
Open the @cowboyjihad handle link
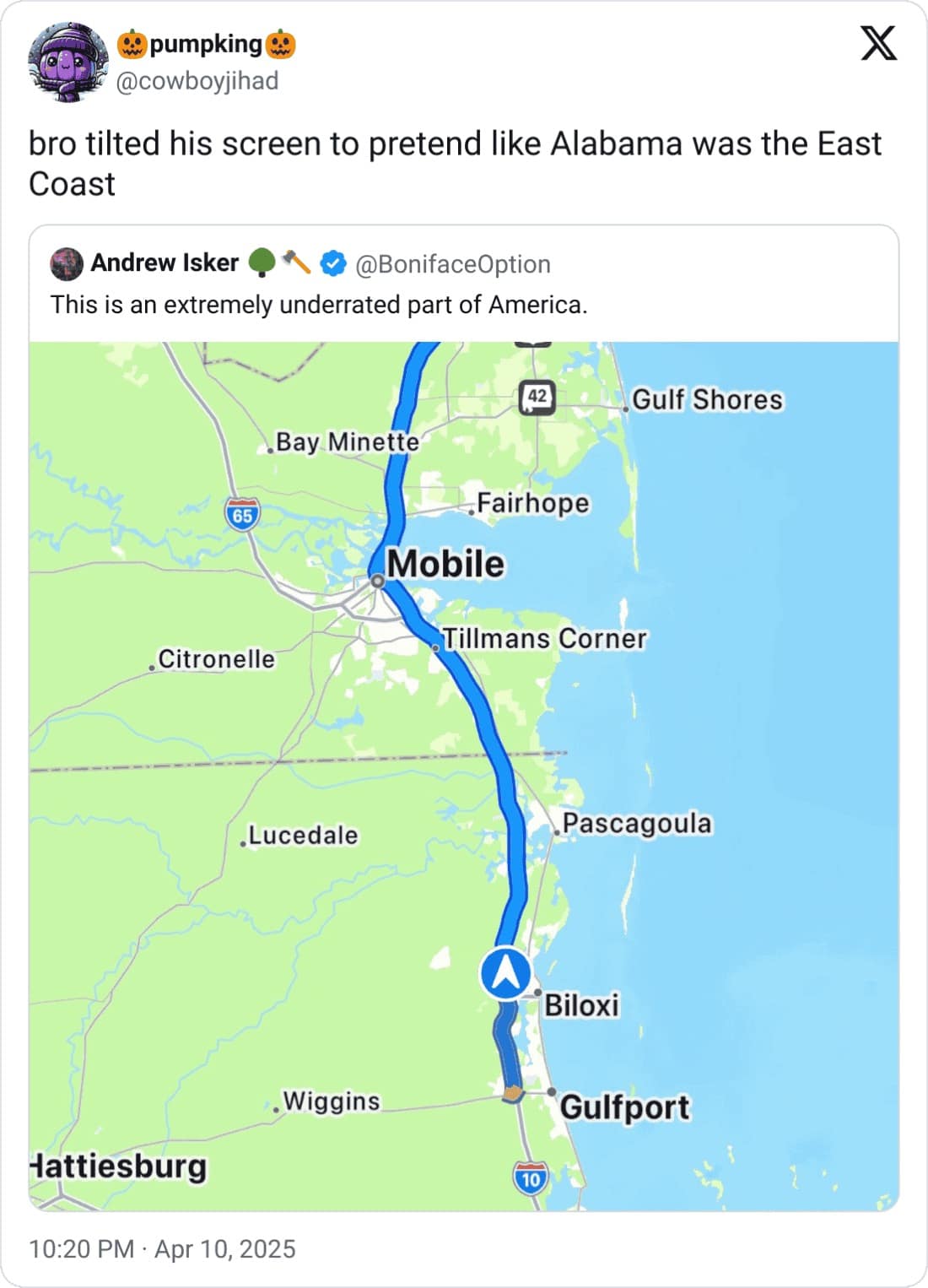coord(197,81)
